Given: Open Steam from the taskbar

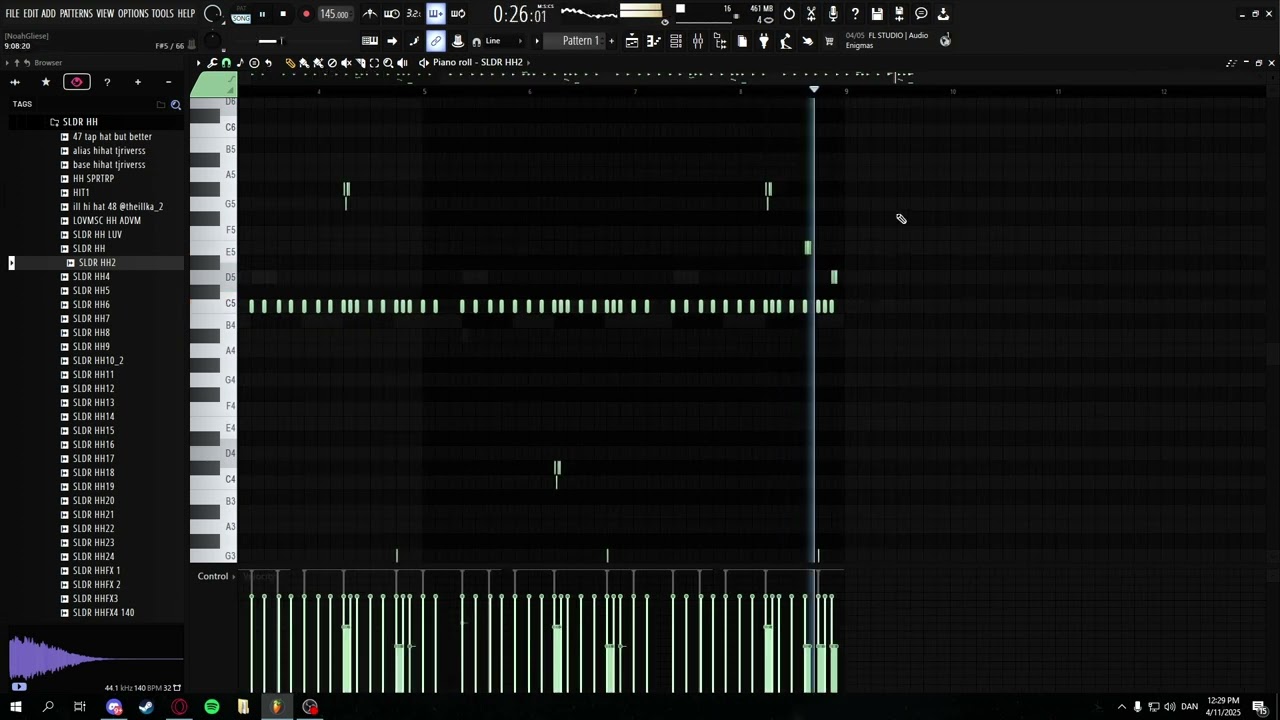Looking at the screenshot, I should click(x=146, y=707).
